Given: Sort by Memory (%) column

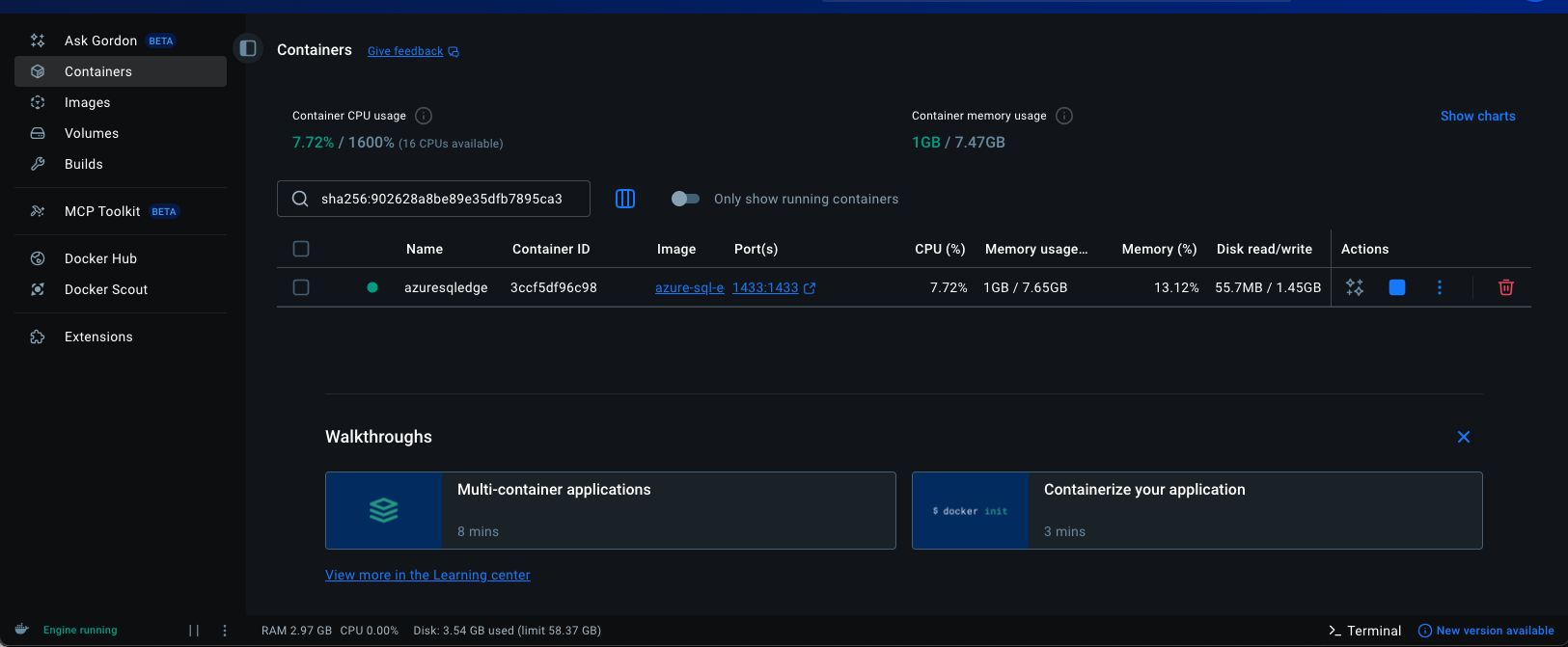Looking at the screenshot, I should coord(1159,249).
